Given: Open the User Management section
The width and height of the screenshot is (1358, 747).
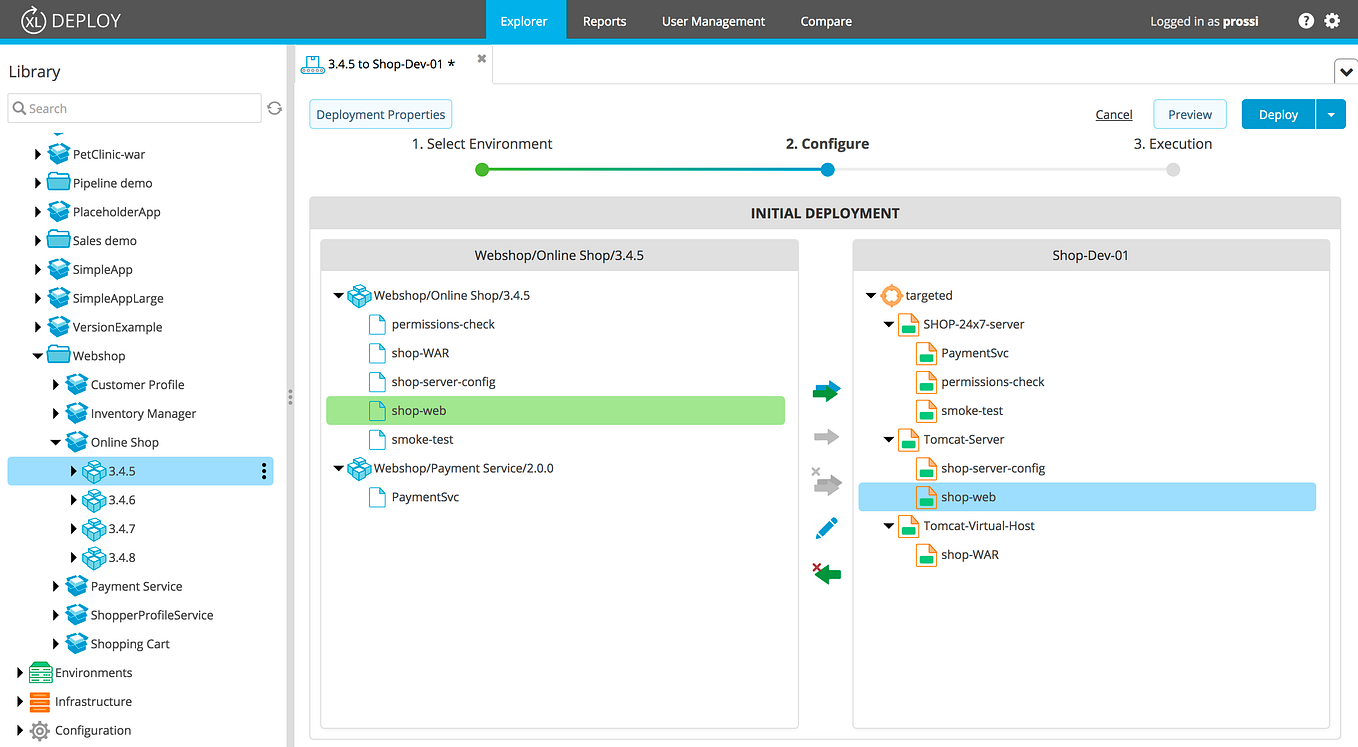Looking at the screenshot, I should [x=713, y=20].
